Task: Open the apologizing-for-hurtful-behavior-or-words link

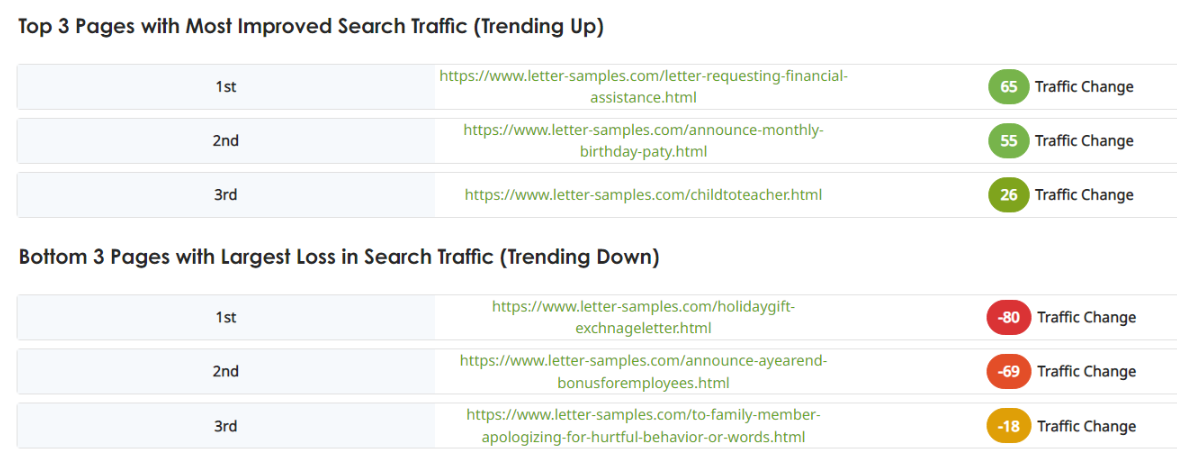Action: pyautogui.click(x=643, y=426)
